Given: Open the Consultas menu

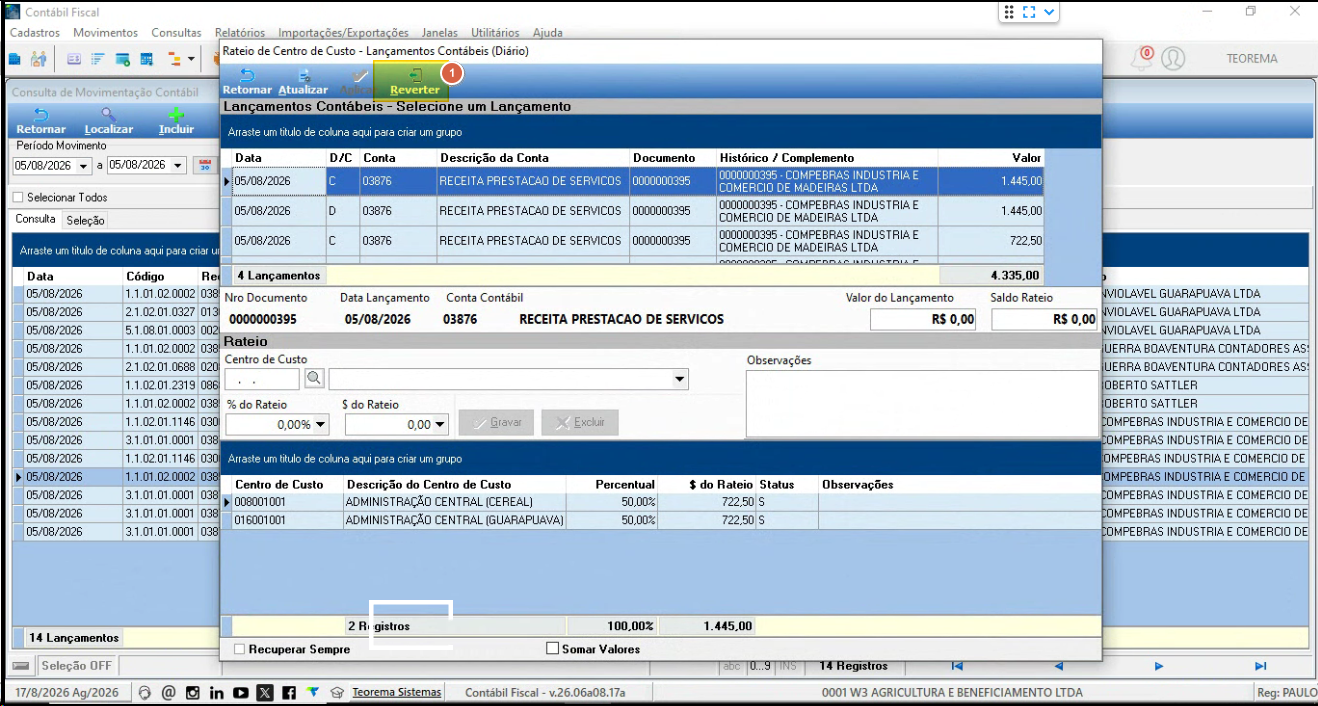Looking at the screenshot, I should pos(177,33).
